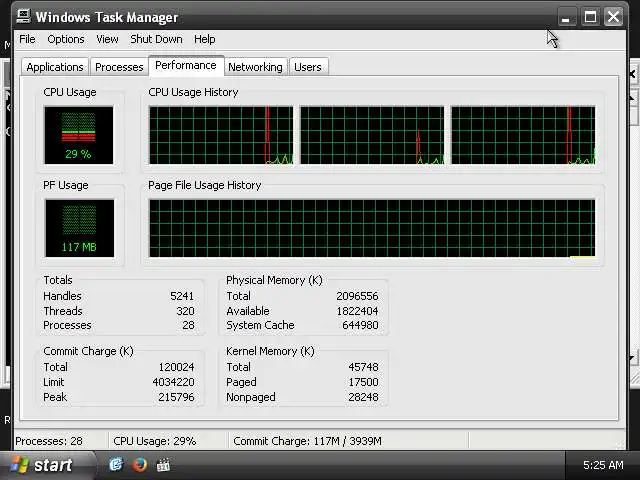Viewport: 640px width, 480px height.
Task: Click the CPU Usage 29 % gauge
Action: click(78, 135)
